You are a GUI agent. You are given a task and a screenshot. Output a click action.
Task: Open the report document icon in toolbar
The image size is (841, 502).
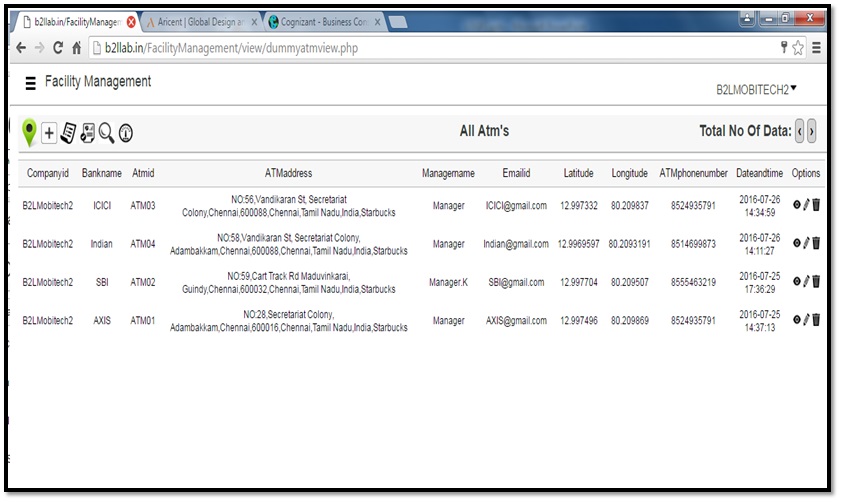tap(67, 132)
